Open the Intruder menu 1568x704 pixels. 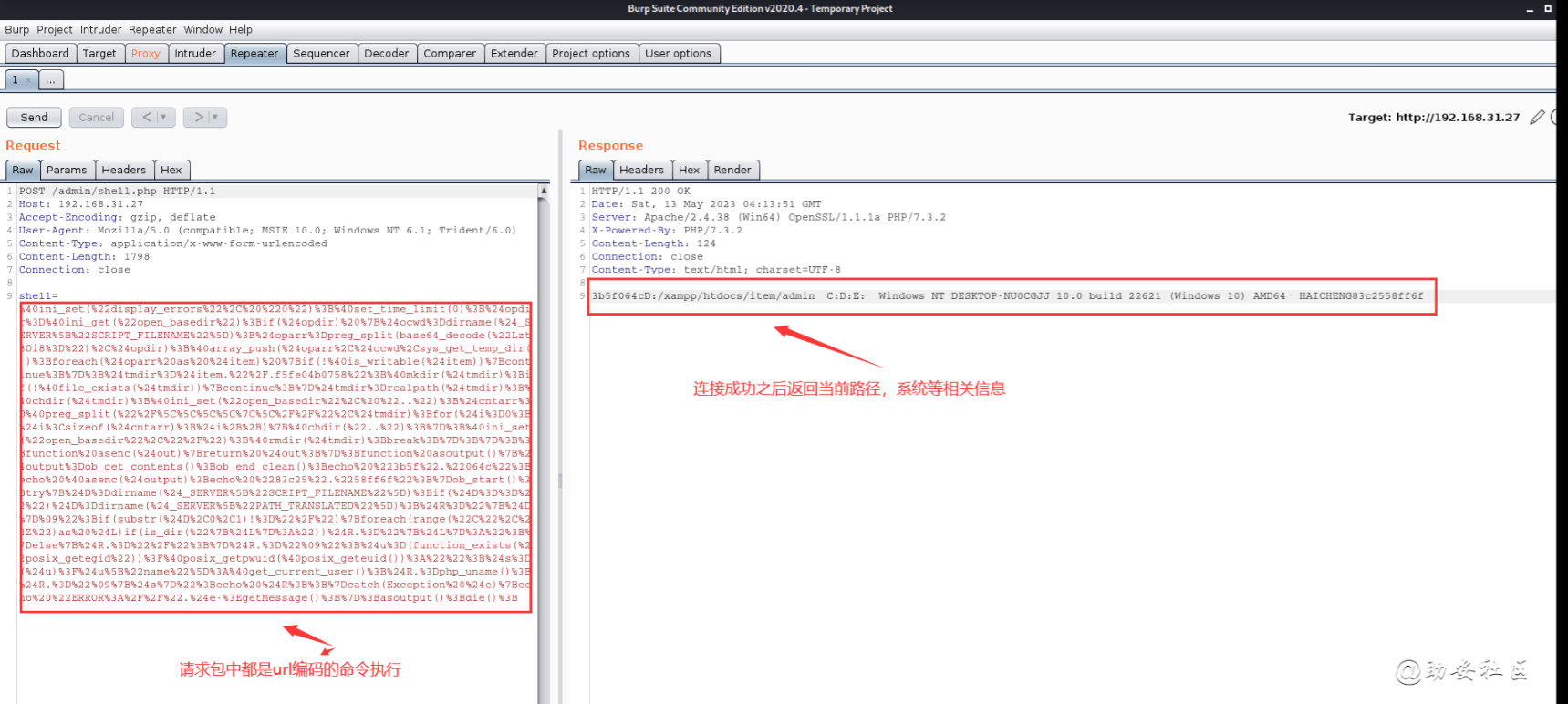[100, 29]
